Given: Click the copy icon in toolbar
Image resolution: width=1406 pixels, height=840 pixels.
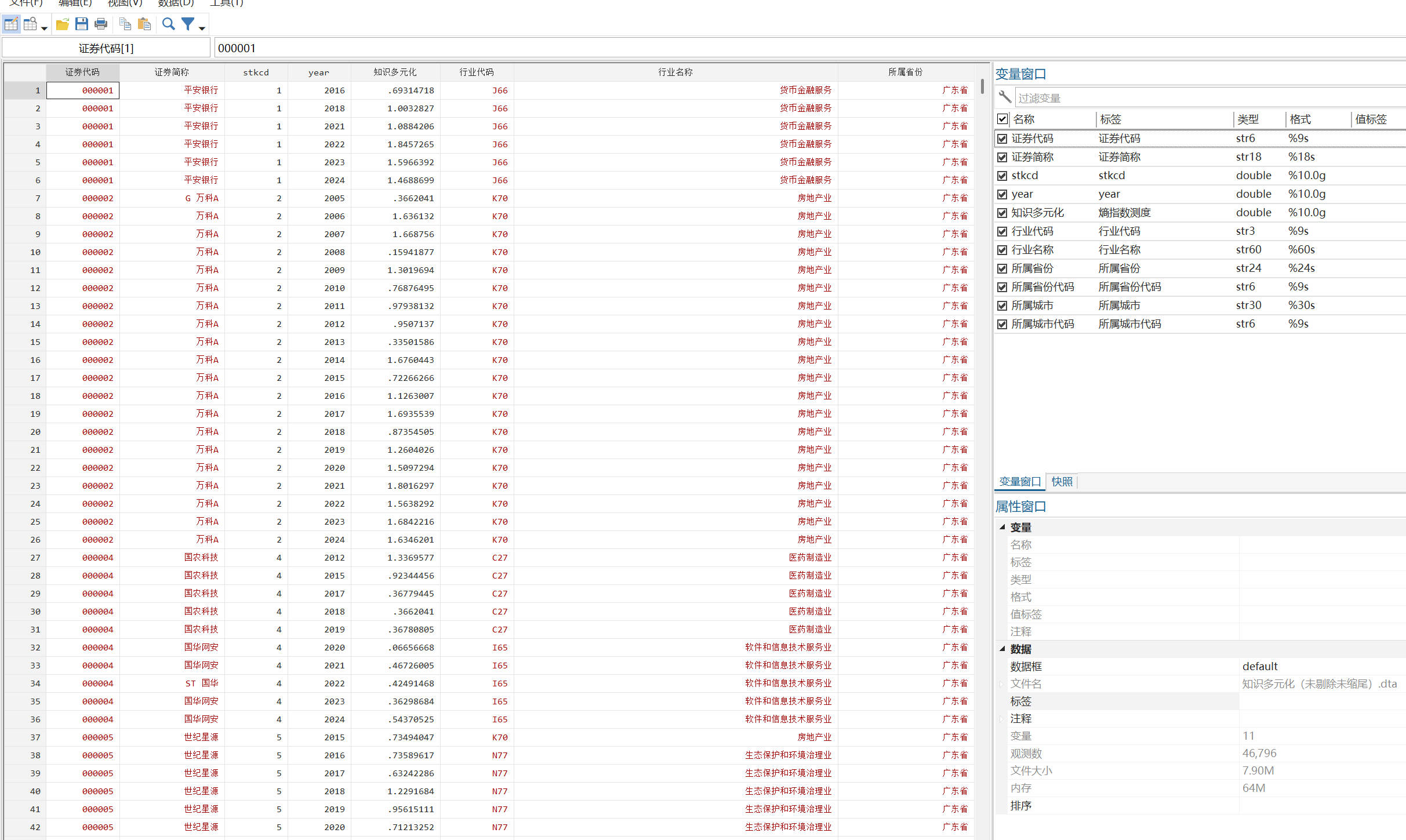Looking at the screenshot, I should click(125, 24).
